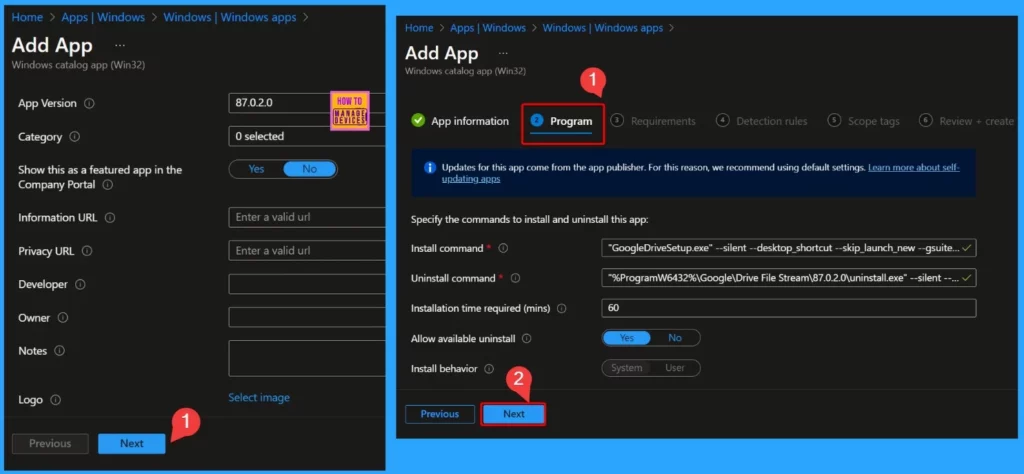
Task: Click featured app info icon after Company Portal
Action: click(x=108, y=185)
